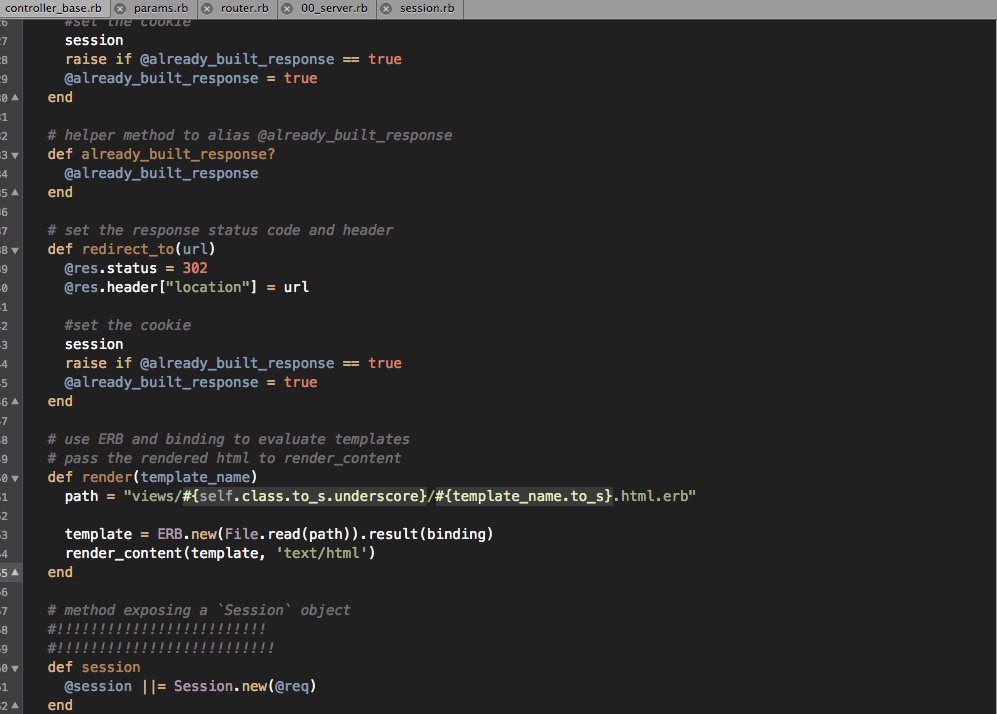
Task: Close the session.rb tab
Action: click(385, 9)
